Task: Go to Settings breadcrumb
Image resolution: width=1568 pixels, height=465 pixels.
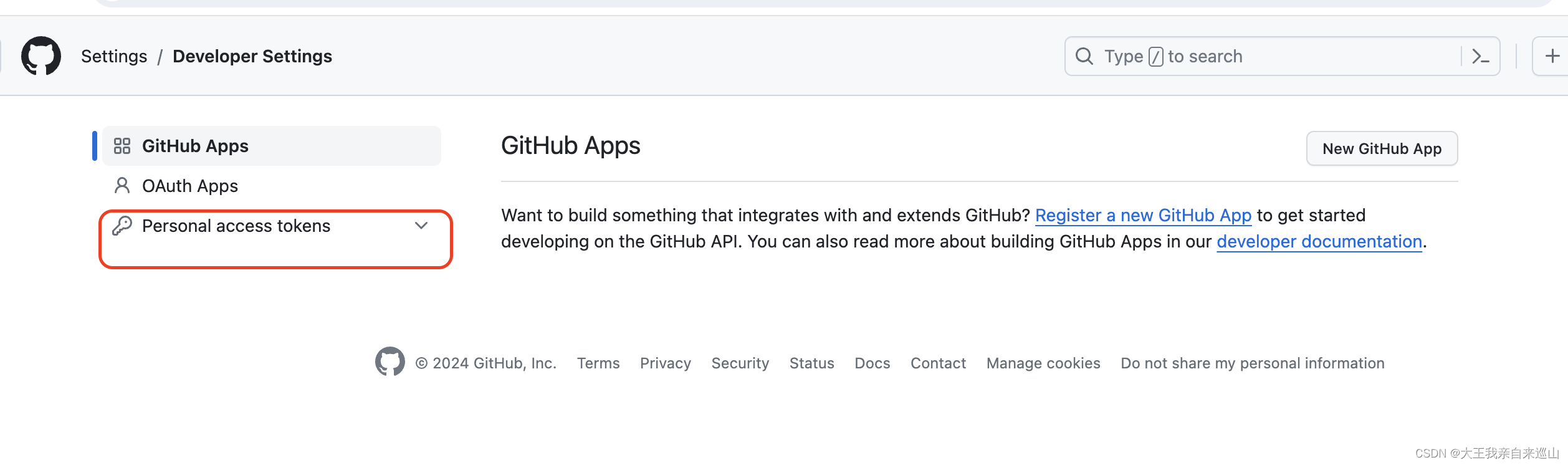Action: tap(114, 56)
